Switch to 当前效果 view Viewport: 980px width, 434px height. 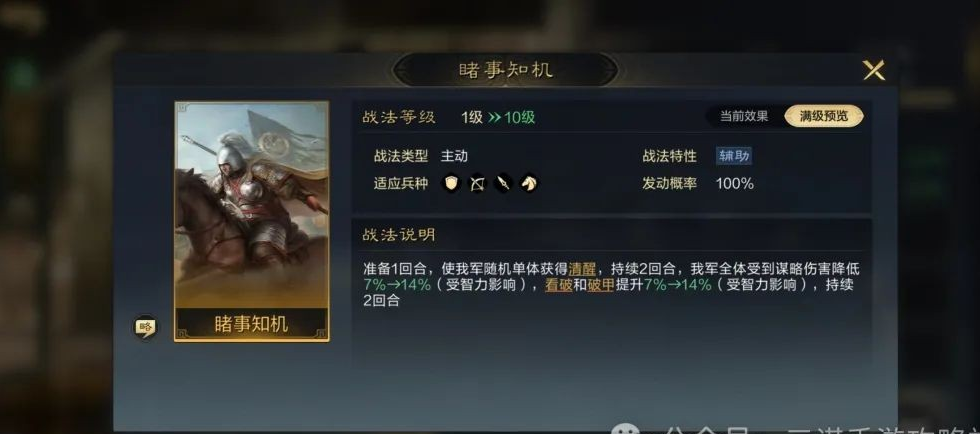pos(744,116)
